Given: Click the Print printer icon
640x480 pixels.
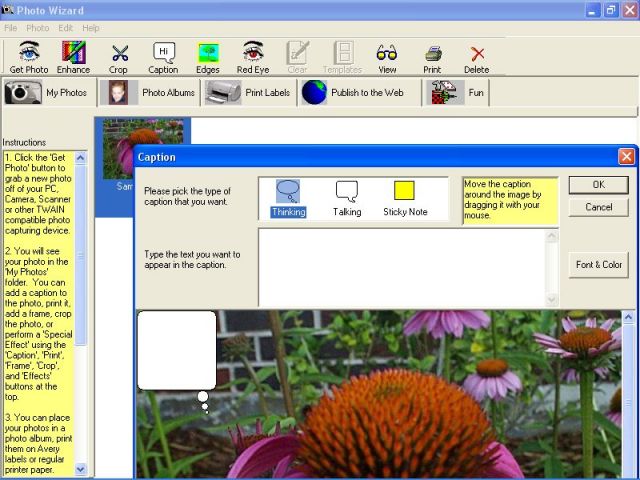Looking at the screenshot, I should tap(432, 59).
